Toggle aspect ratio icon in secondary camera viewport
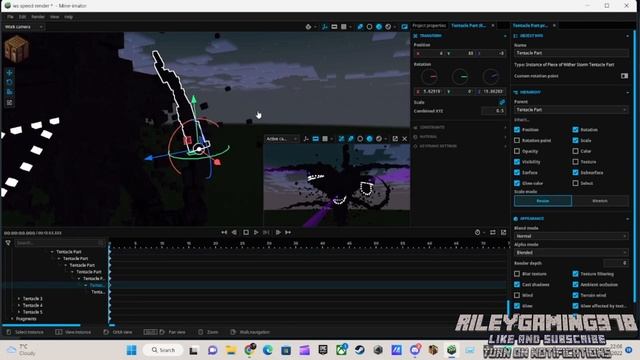Viewport: 640px width, 360px height. pos(316,139)
